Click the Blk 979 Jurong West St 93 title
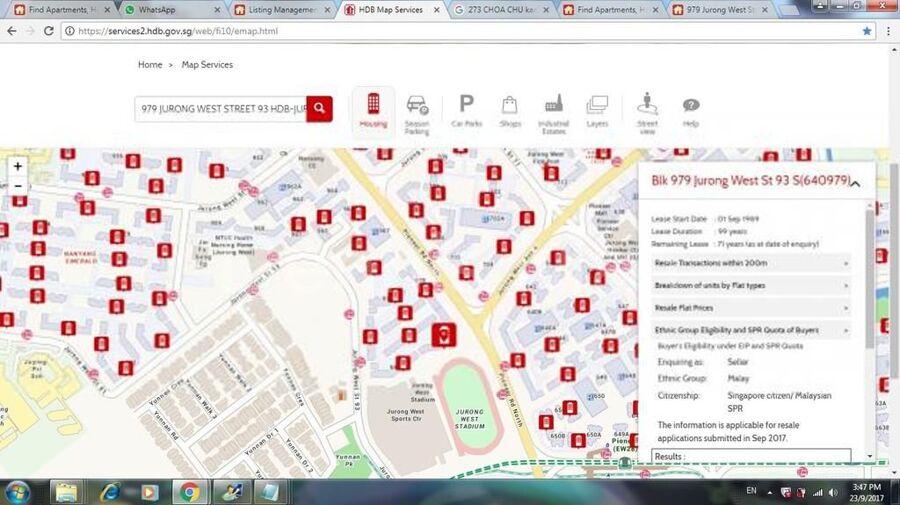 (x=750, y=181)
